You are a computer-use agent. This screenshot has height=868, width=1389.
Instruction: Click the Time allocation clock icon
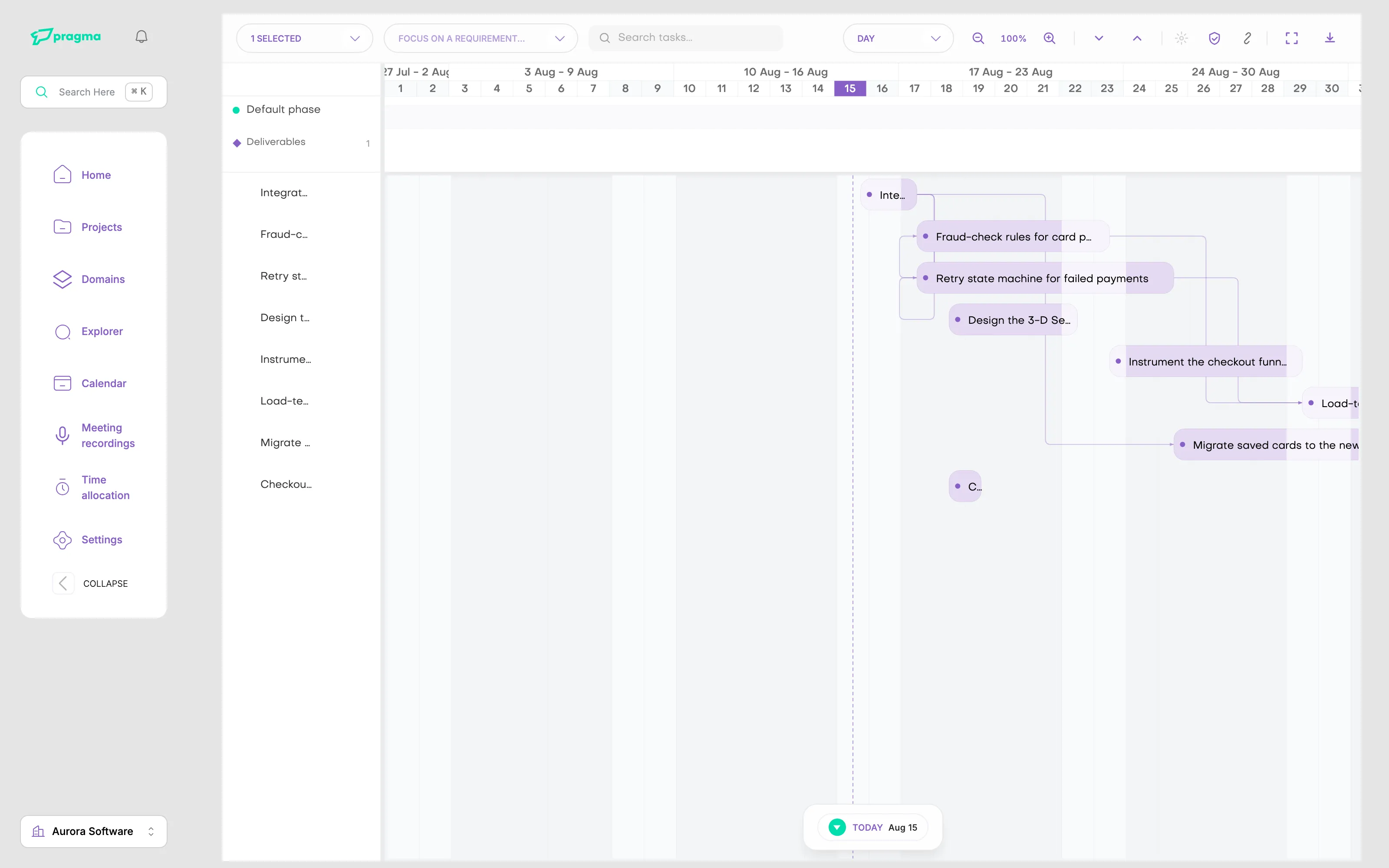[x=63, y=487]
